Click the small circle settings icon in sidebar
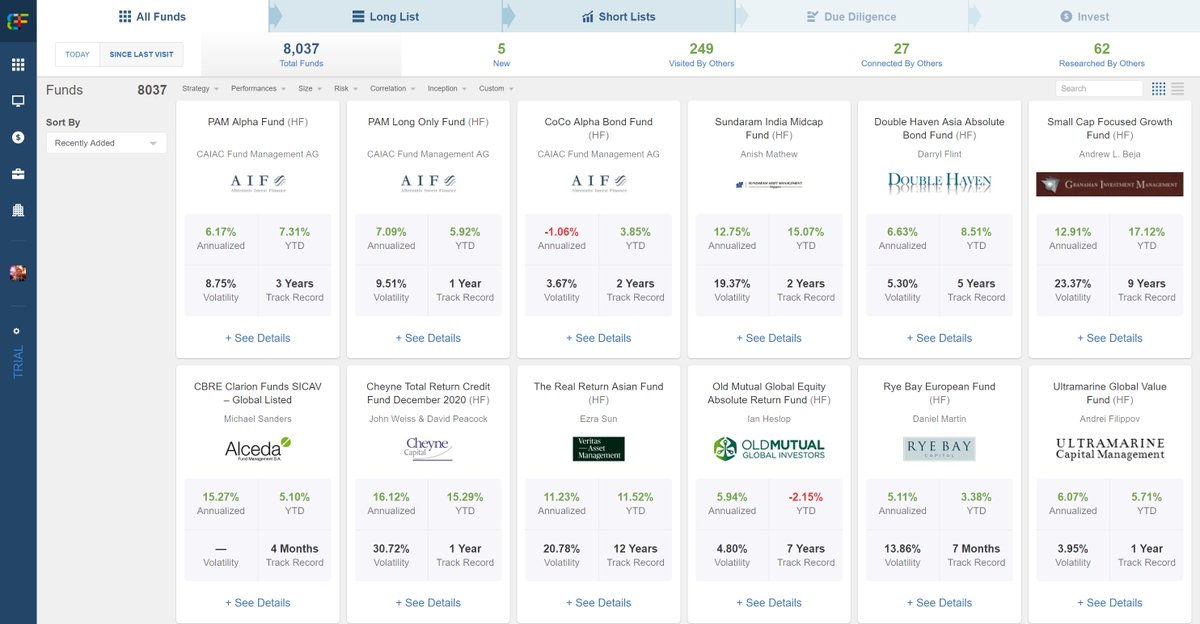This screenshot has width=1200, height=624. click(16, 331)
